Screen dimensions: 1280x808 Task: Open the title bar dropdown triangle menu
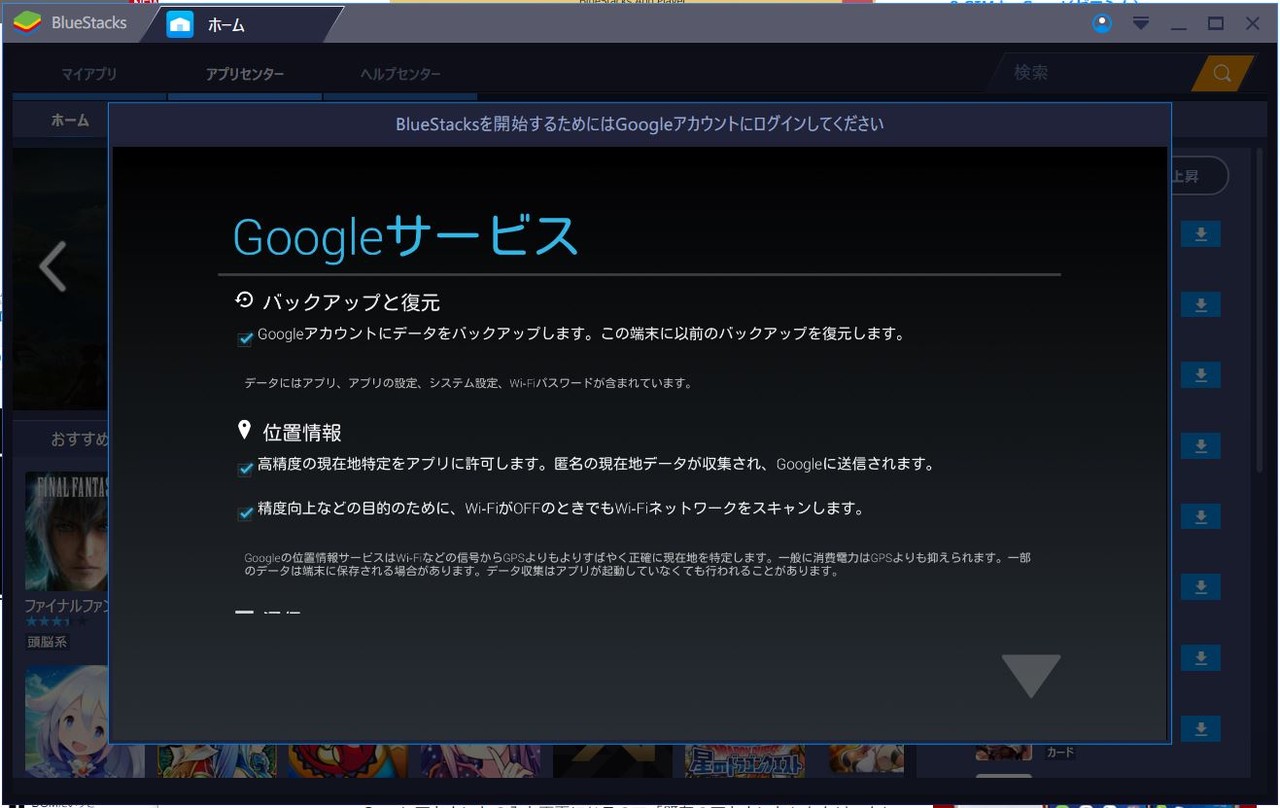[1139, 23]
